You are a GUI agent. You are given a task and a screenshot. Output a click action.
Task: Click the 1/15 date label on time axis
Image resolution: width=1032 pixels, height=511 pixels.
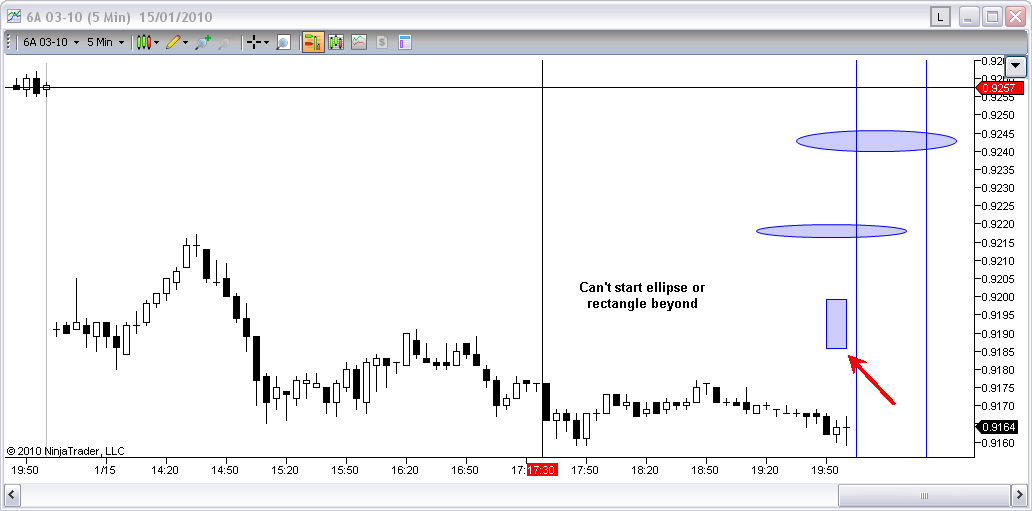(105, 470)
